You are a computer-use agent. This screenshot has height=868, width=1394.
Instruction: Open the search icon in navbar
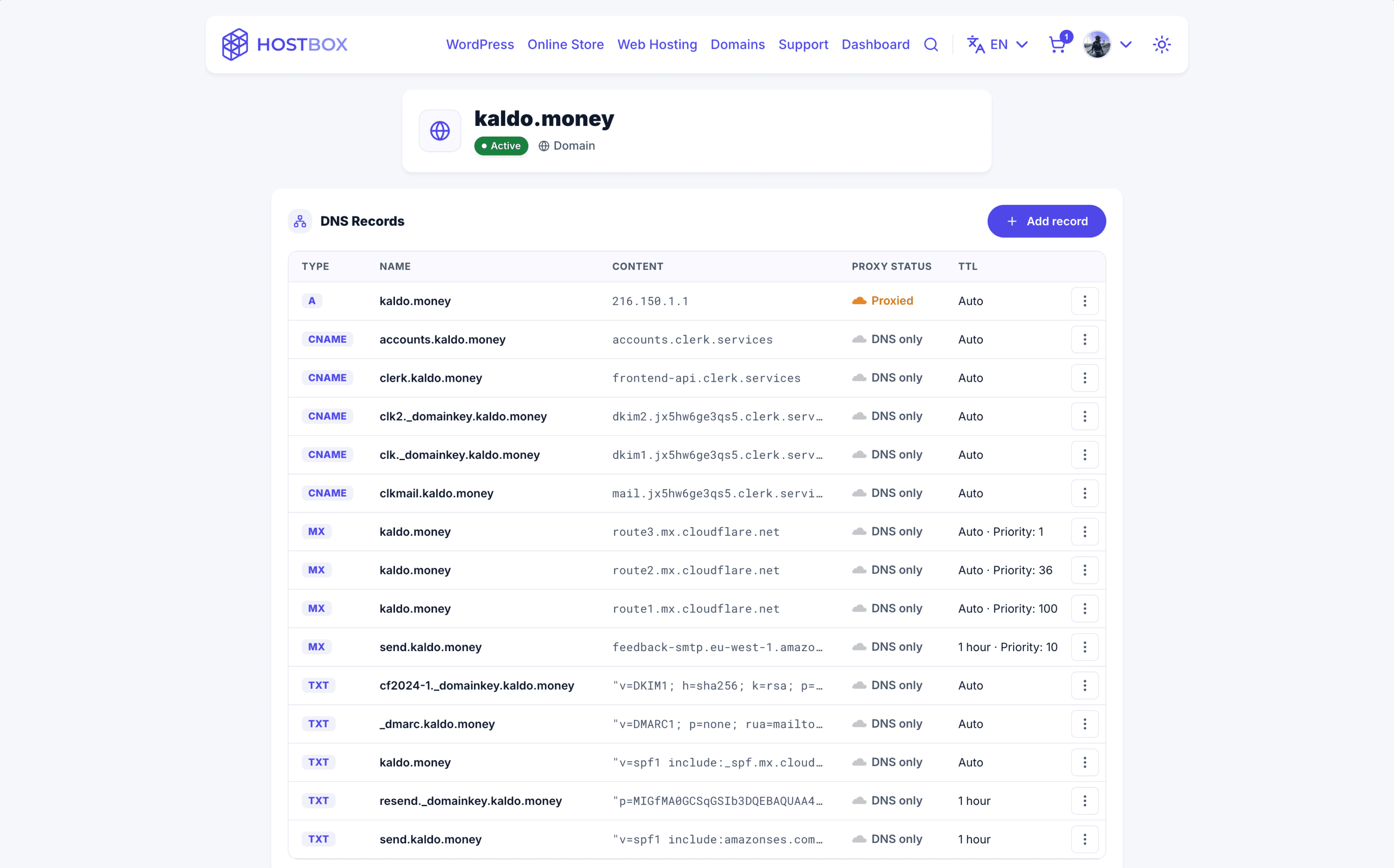[x=930, y=45]
